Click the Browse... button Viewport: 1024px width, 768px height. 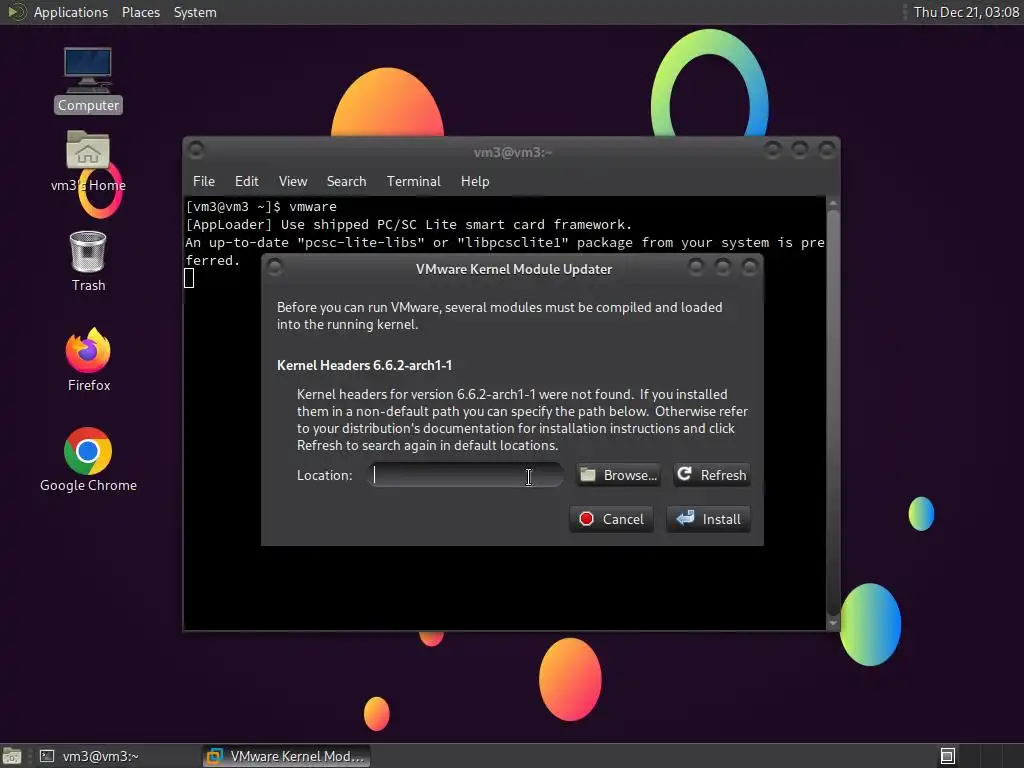coord(618,475)
